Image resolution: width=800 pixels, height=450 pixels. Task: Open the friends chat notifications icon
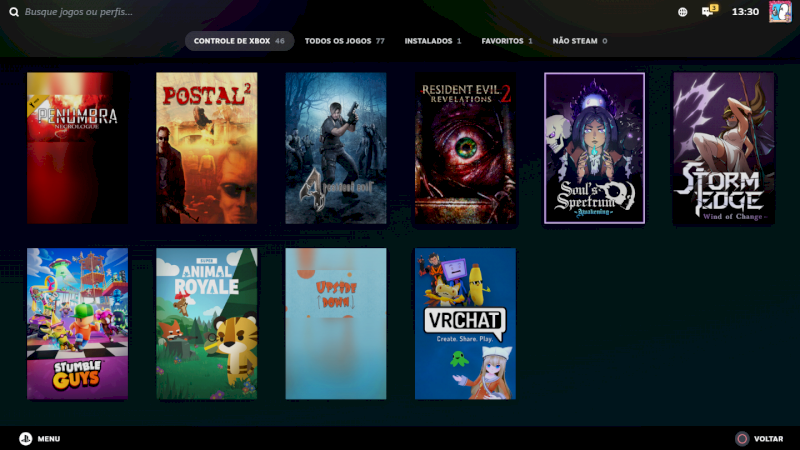[709, 11]
